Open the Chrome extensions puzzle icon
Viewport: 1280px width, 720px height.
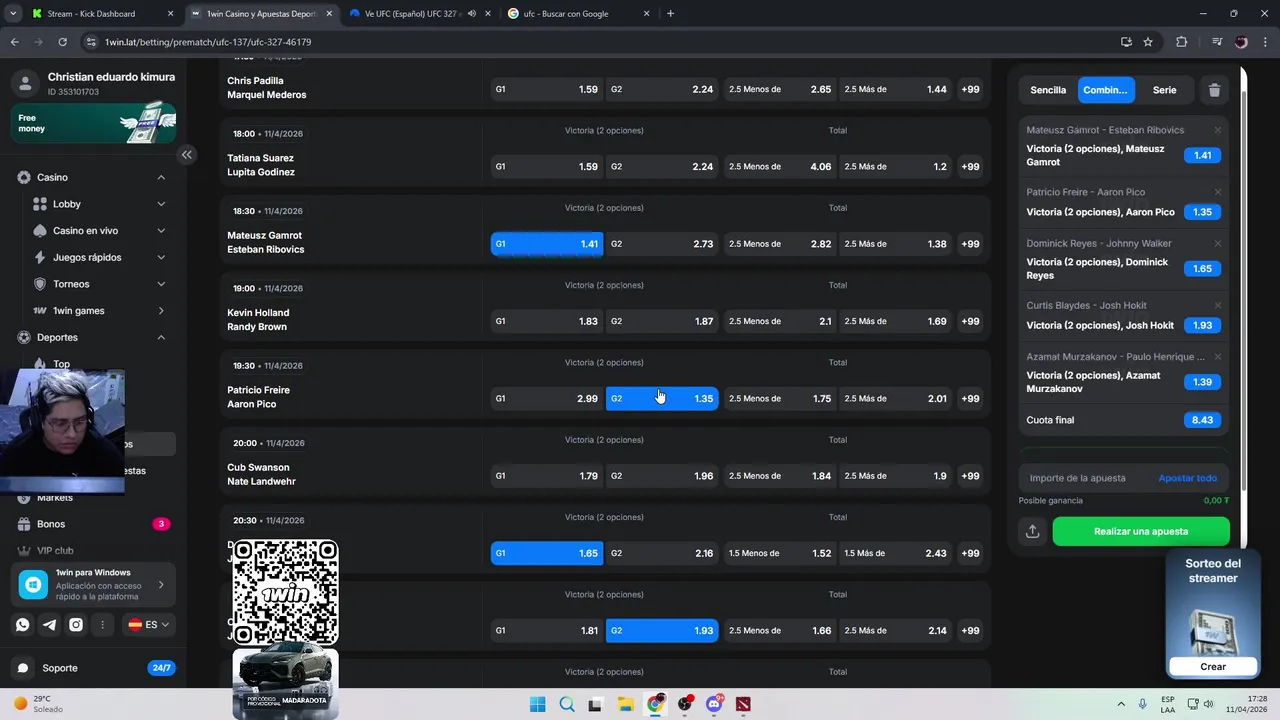pos(1182,42)
